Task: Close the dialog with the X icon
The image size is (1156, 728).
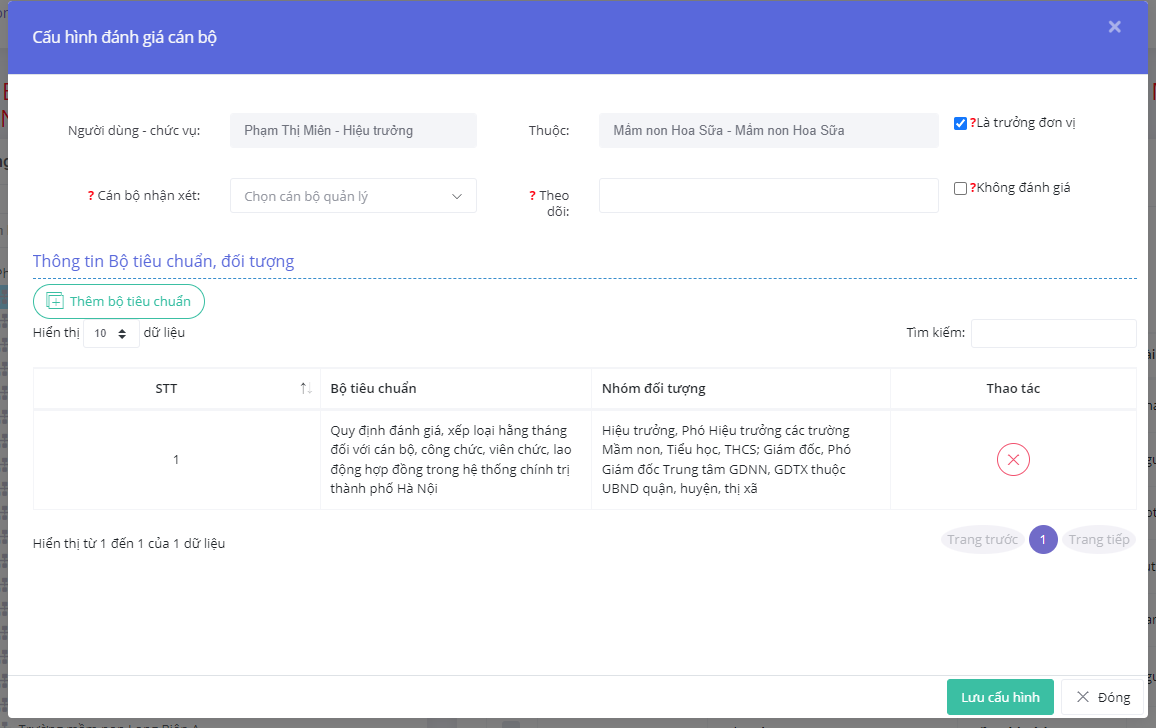Action: [1114, 27]
